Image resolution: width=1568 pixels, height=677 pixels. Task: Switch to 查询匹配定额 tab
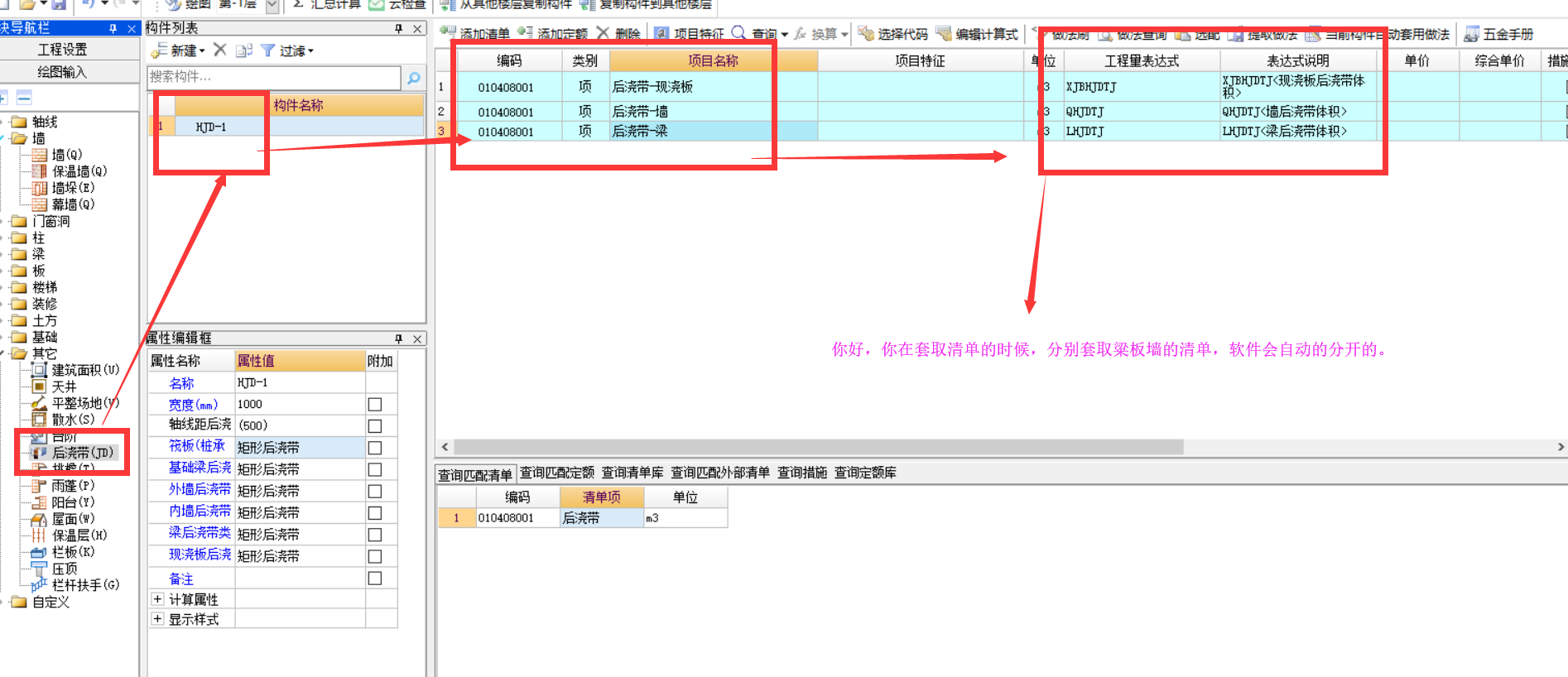point(557,473)
